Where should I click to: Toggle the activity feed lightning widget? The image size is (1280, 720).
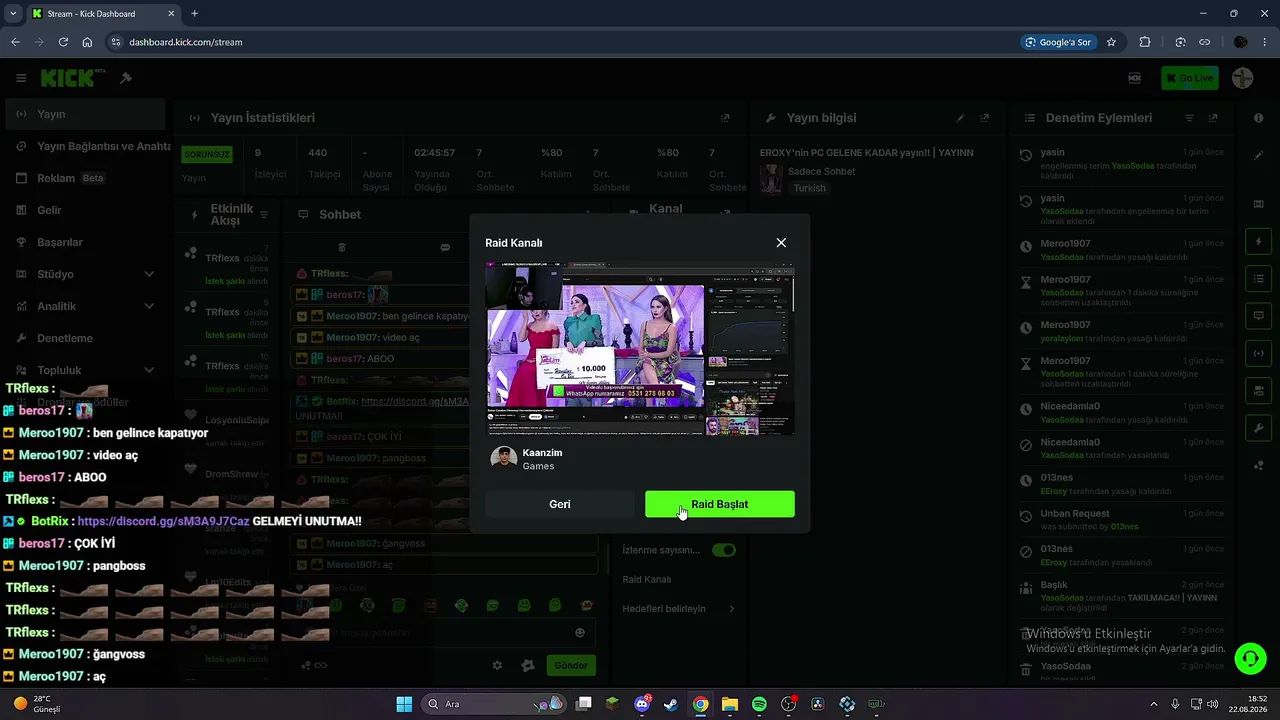(1258, 242)
